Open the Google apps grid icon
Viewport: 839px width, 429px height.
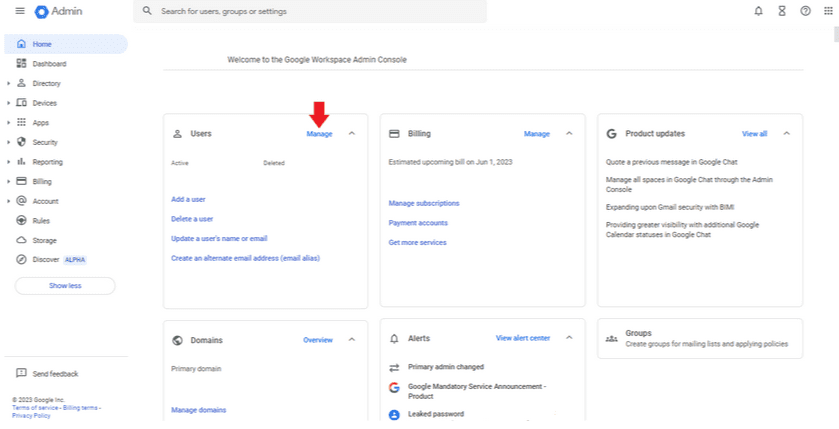click(828, 11)
